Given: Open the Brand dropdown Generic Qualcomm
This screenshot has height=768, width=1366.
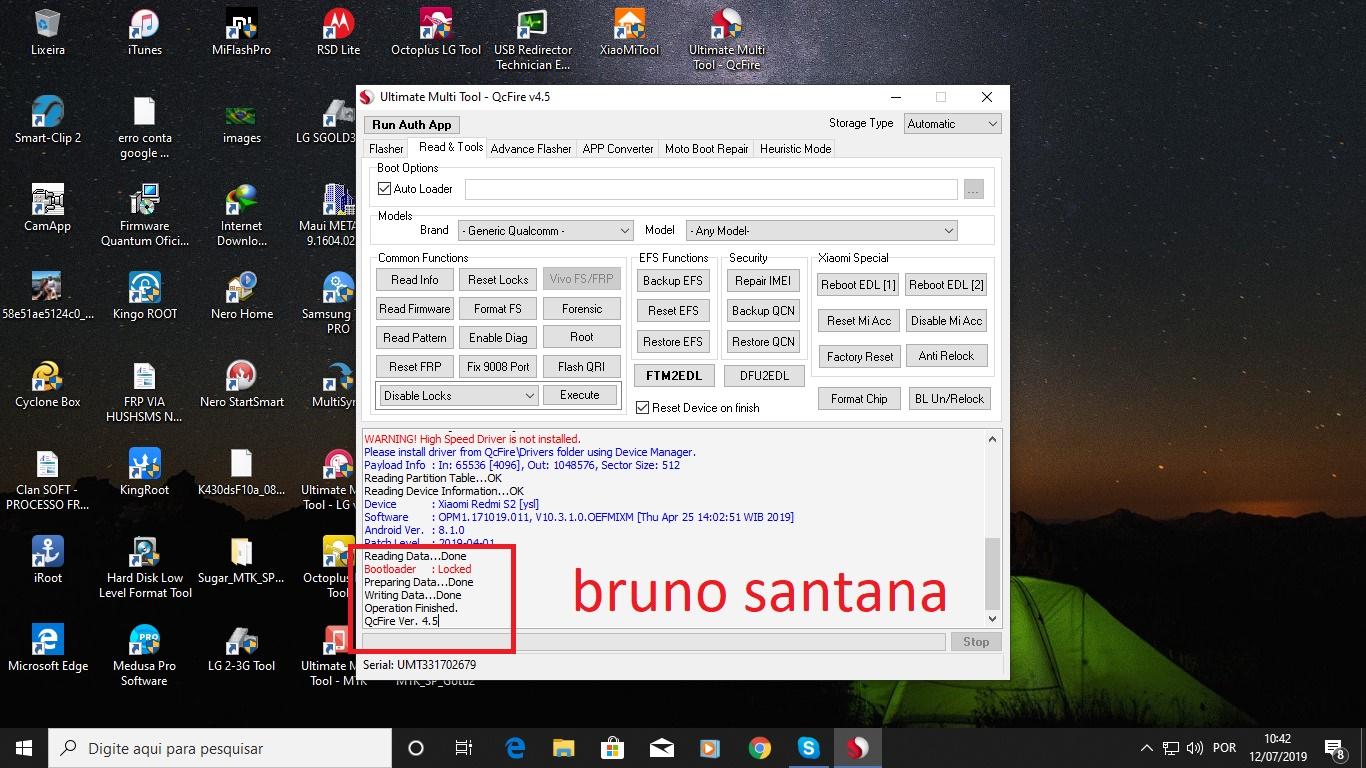Looking at the screenshot, I should pos(546,231).
